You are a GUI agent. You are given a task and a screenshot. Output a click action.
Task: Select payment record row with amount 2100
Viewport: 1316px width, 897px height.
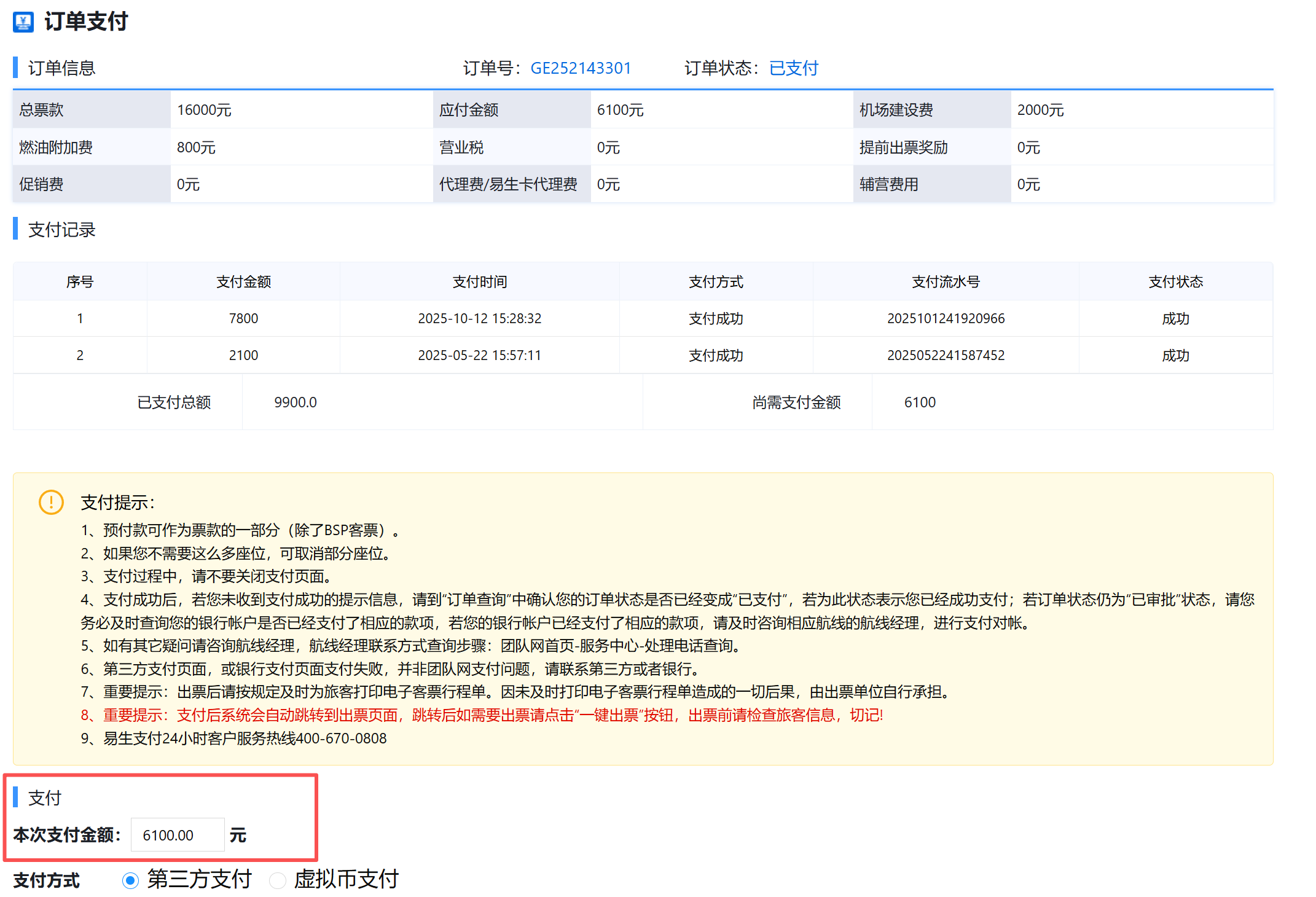[243, 355]
